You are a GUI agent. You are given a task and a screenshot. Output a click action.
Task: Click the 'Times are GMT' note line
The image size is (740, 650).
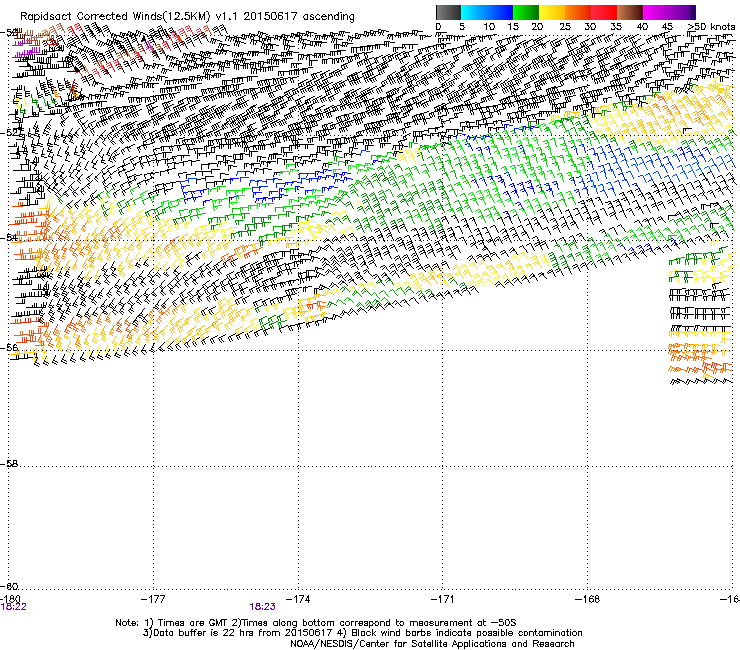click(x=316, y=623)
